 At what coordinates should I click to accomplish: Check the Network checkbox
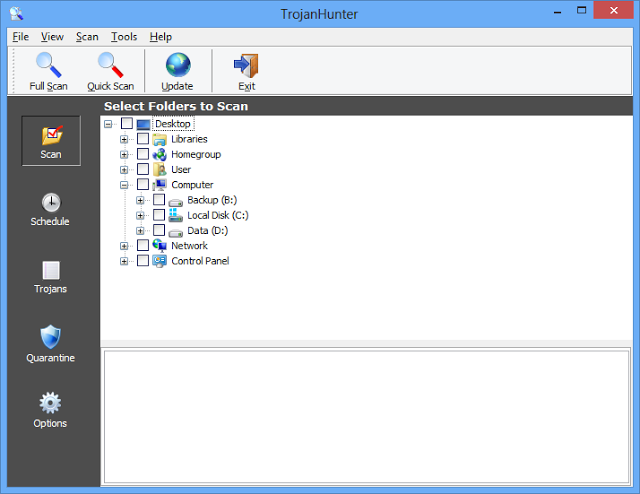click(x=143, y=245)
